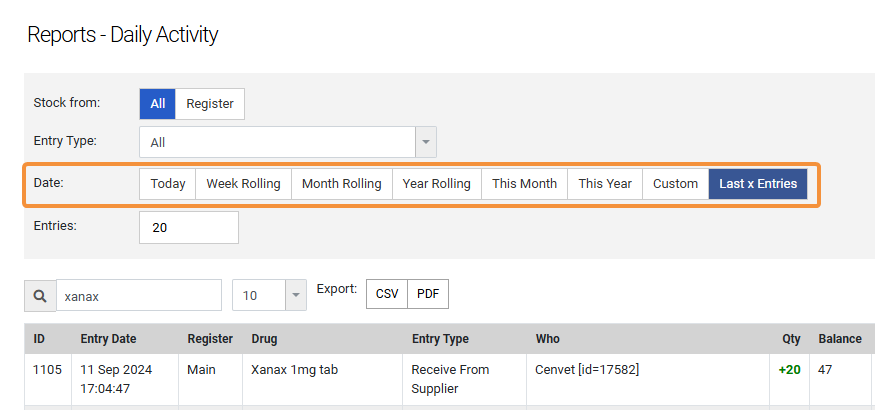Select Year Rolling date filter
The height and width of the screenshot is (410, 875).
(436, 184)
